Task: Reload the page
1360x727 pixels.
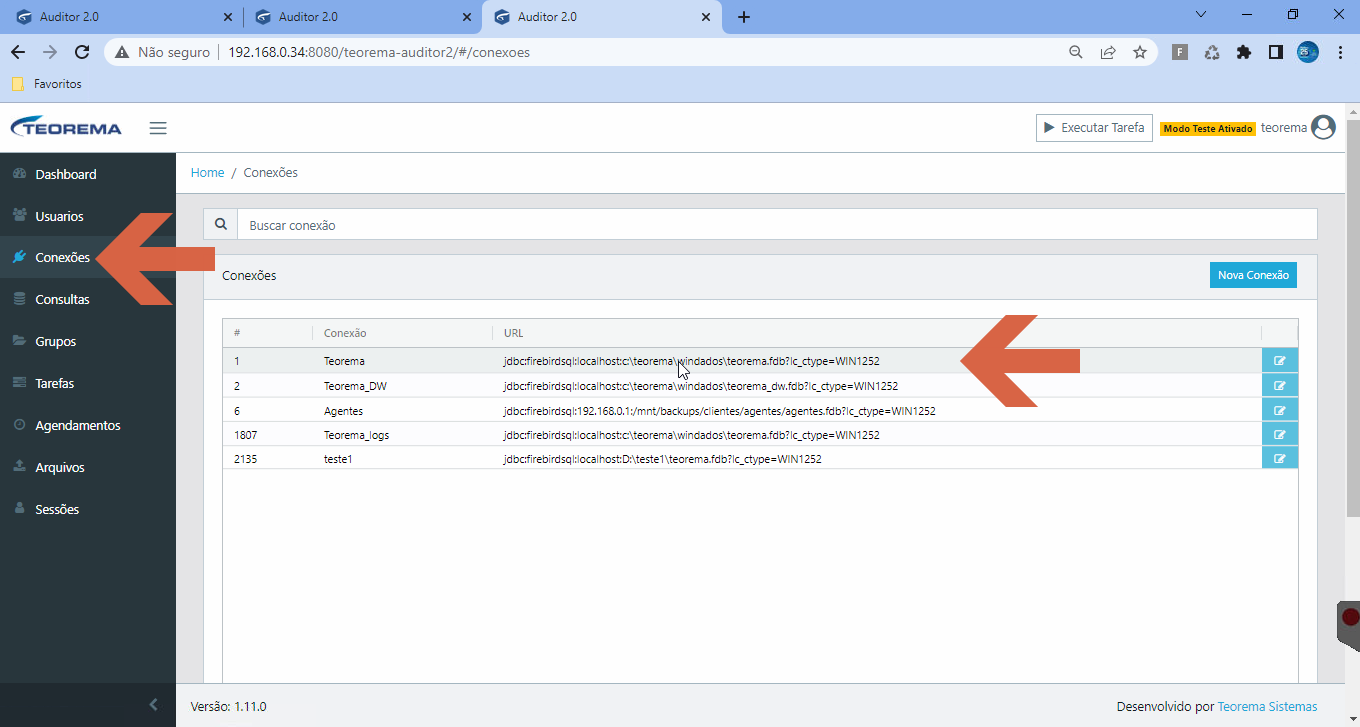Action: [x=82, y=52]
